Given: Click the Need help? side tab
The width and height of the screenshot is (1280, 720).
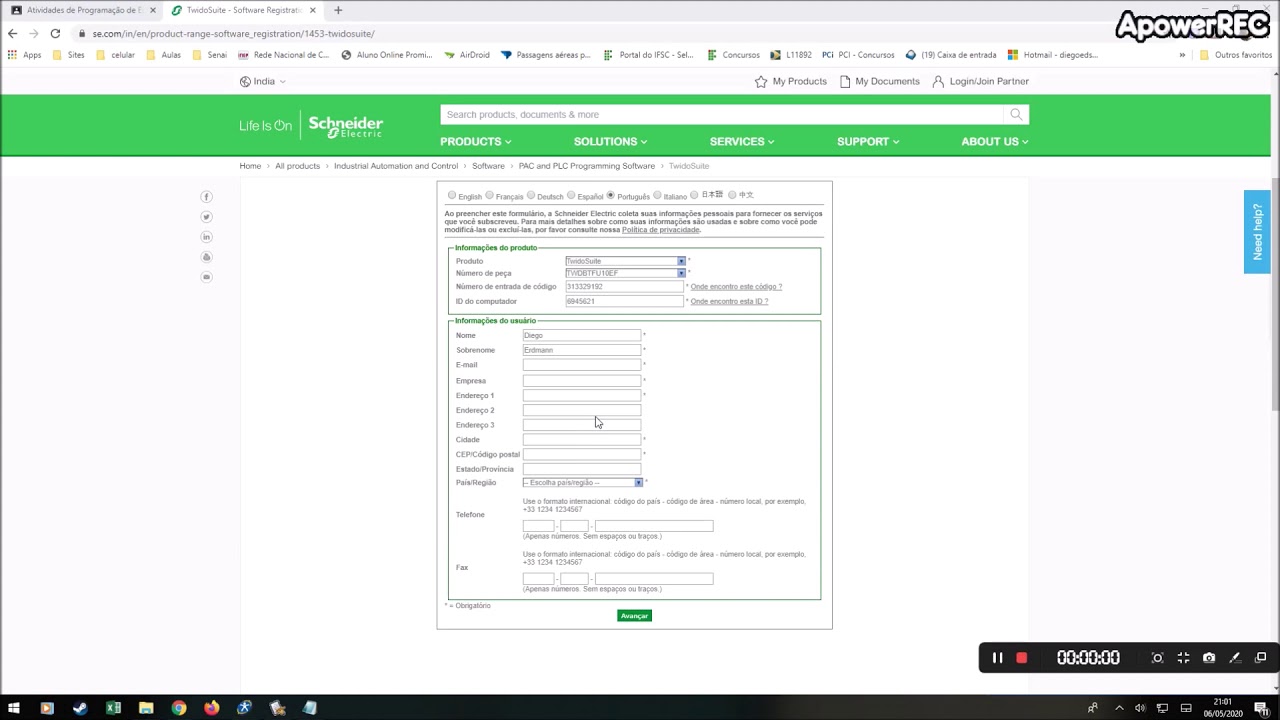Looking at the screenshot, I should coord(1257,232).
